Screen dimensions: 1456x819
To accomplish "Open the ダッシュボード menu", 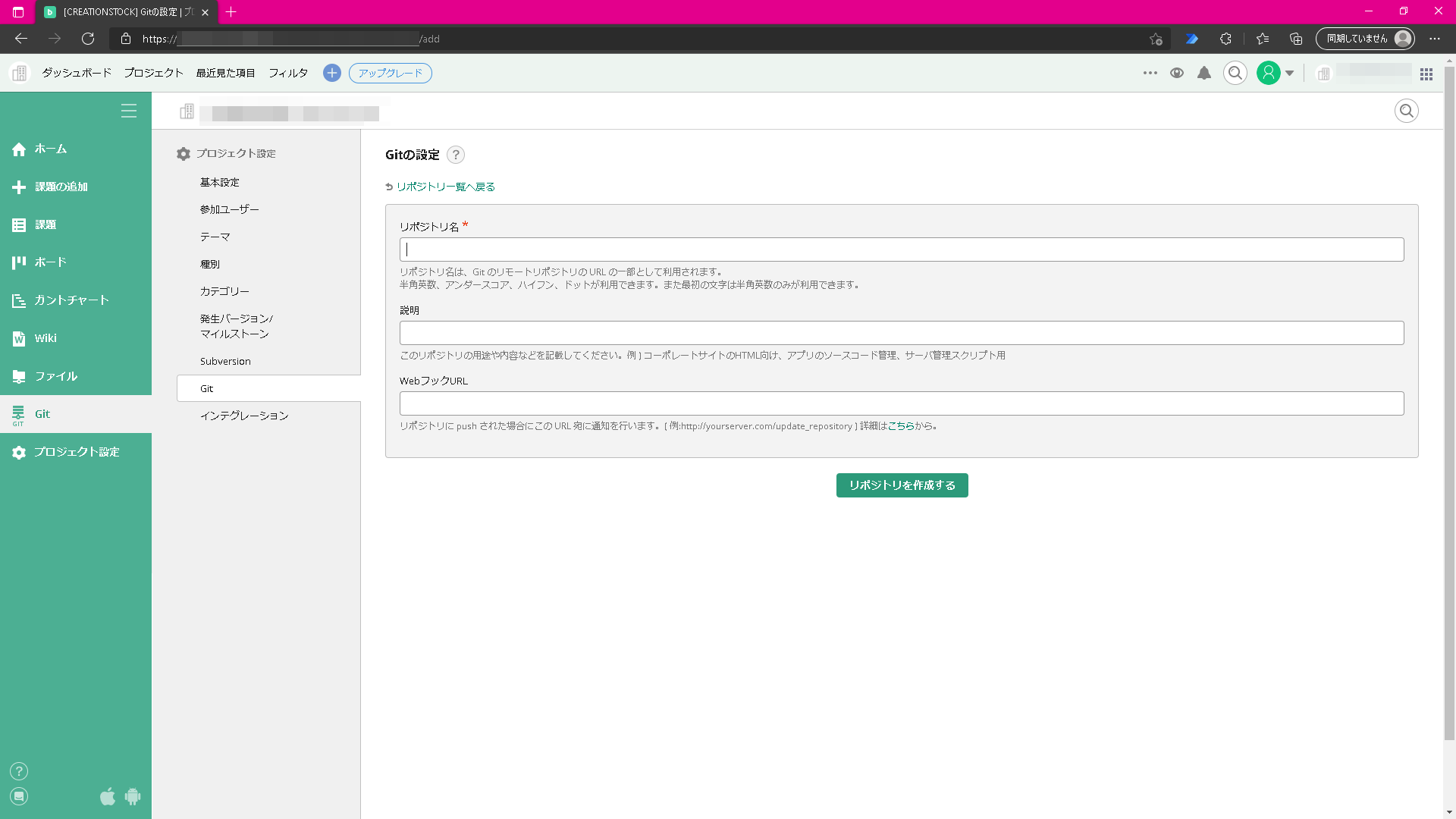I will coord(75,73).
